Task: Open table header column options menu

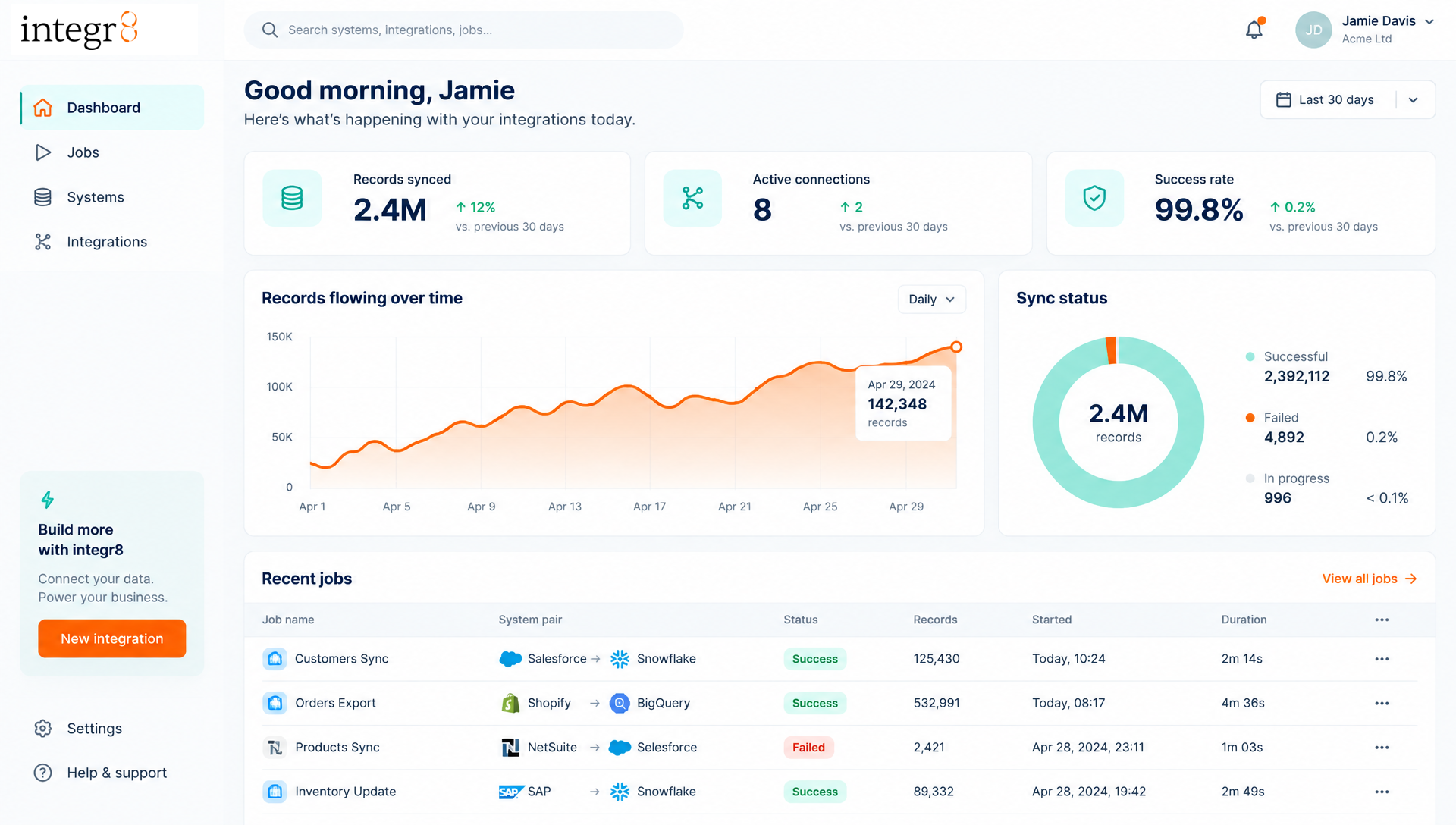Action: point(1382,620)
